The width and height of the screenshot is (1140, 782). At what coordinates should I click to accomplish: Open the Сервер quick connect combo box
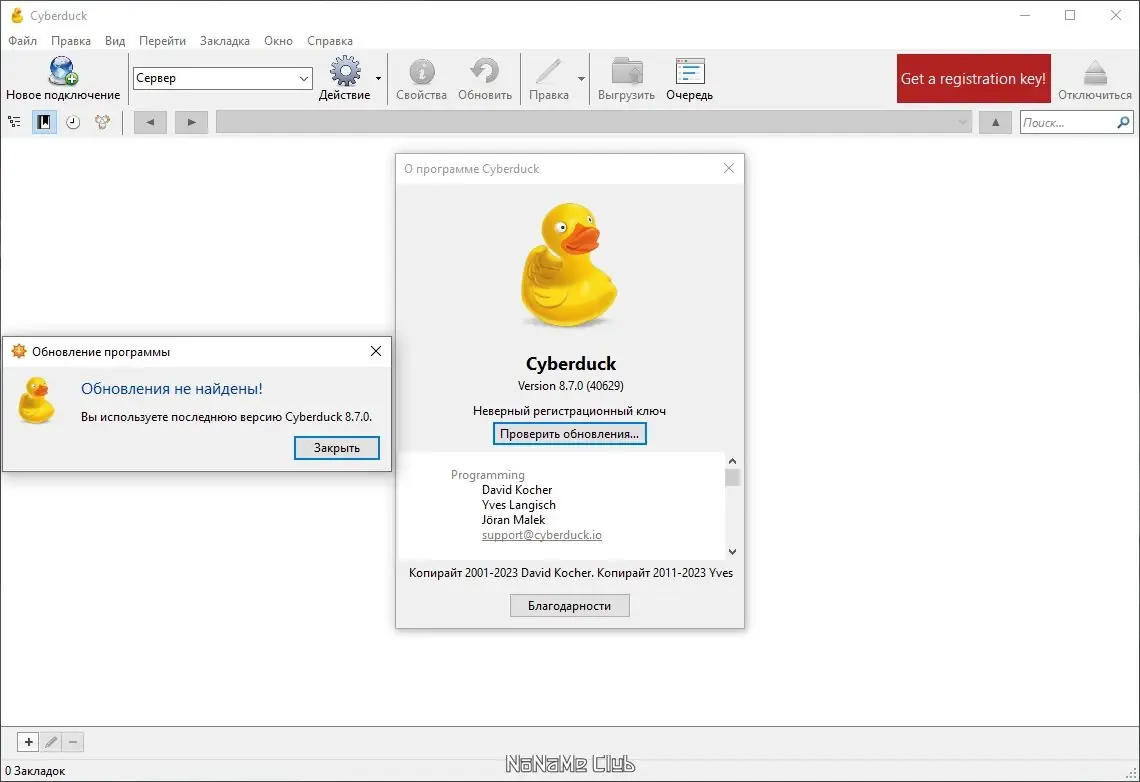tap(222, 78)
